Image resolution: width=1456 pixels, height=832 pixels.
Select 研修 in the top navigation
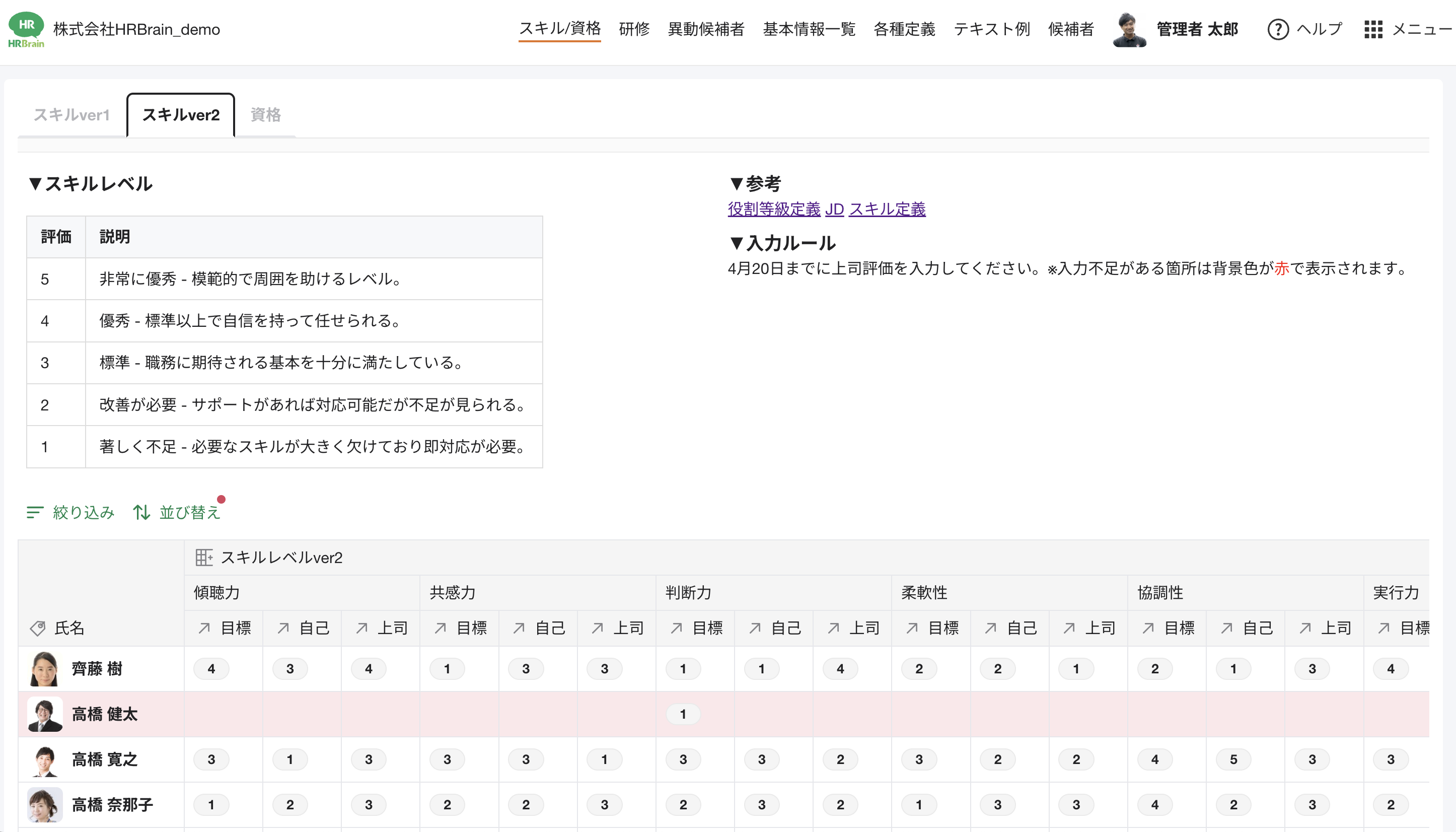coord(633,29)
